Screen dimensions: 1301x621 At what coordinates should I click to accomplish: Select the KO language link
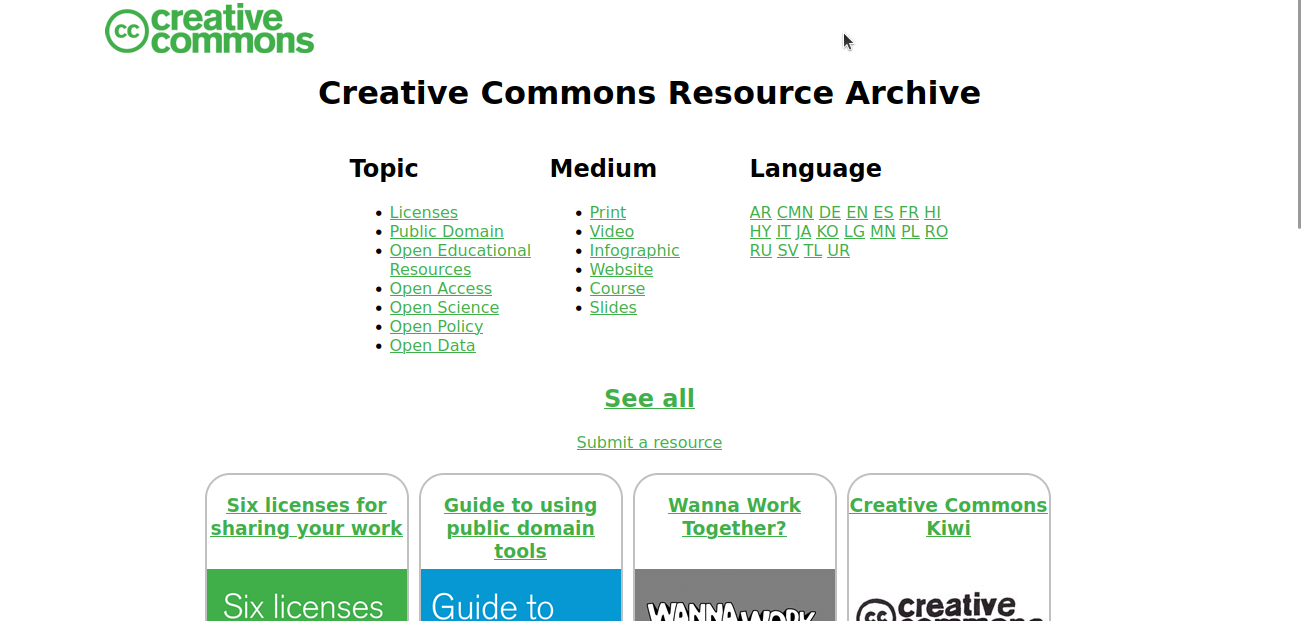point(828,231)
